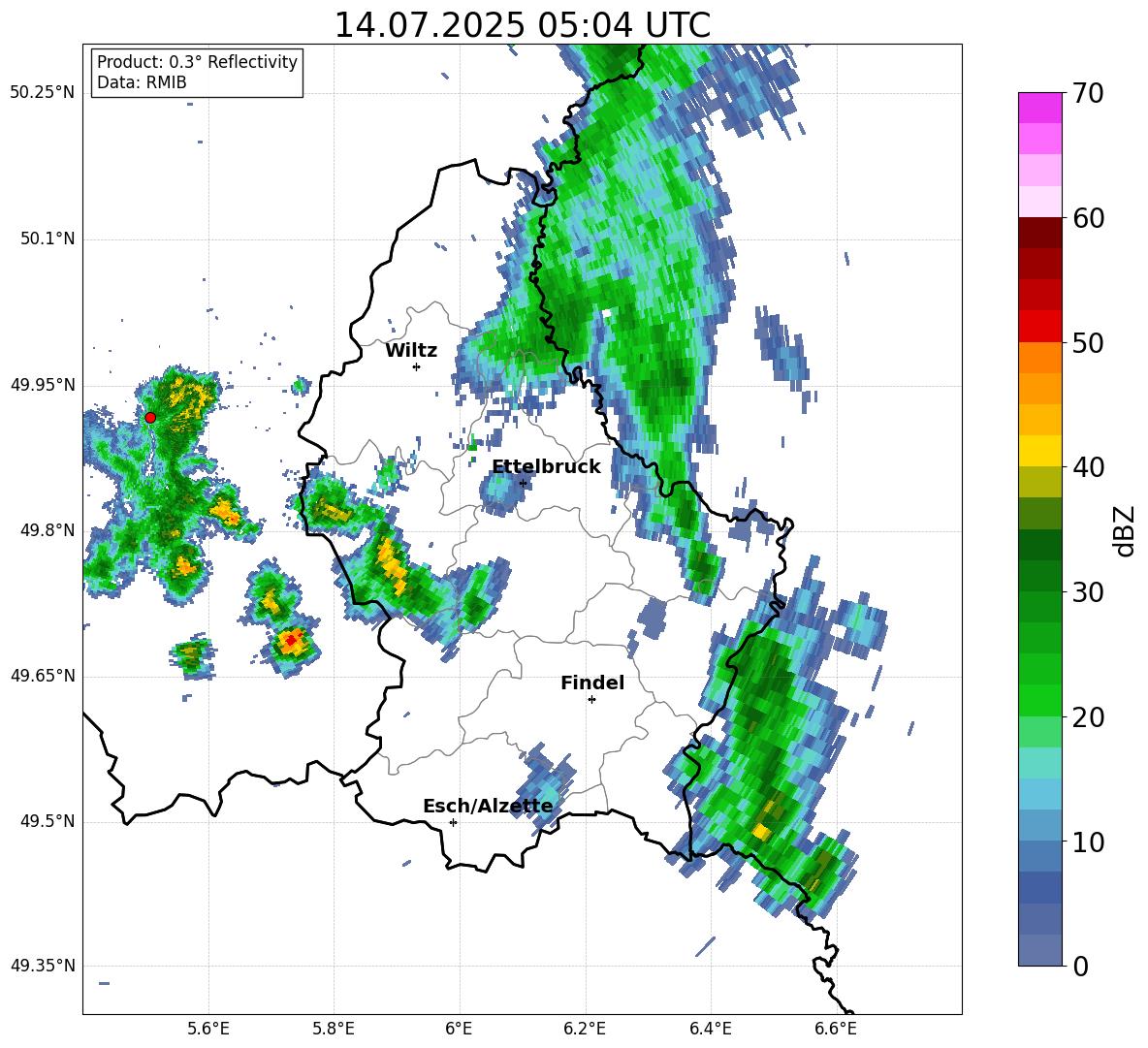Click the 49.95°N latitude label
1148x1048 pixels.
click(x=43, y=385)
